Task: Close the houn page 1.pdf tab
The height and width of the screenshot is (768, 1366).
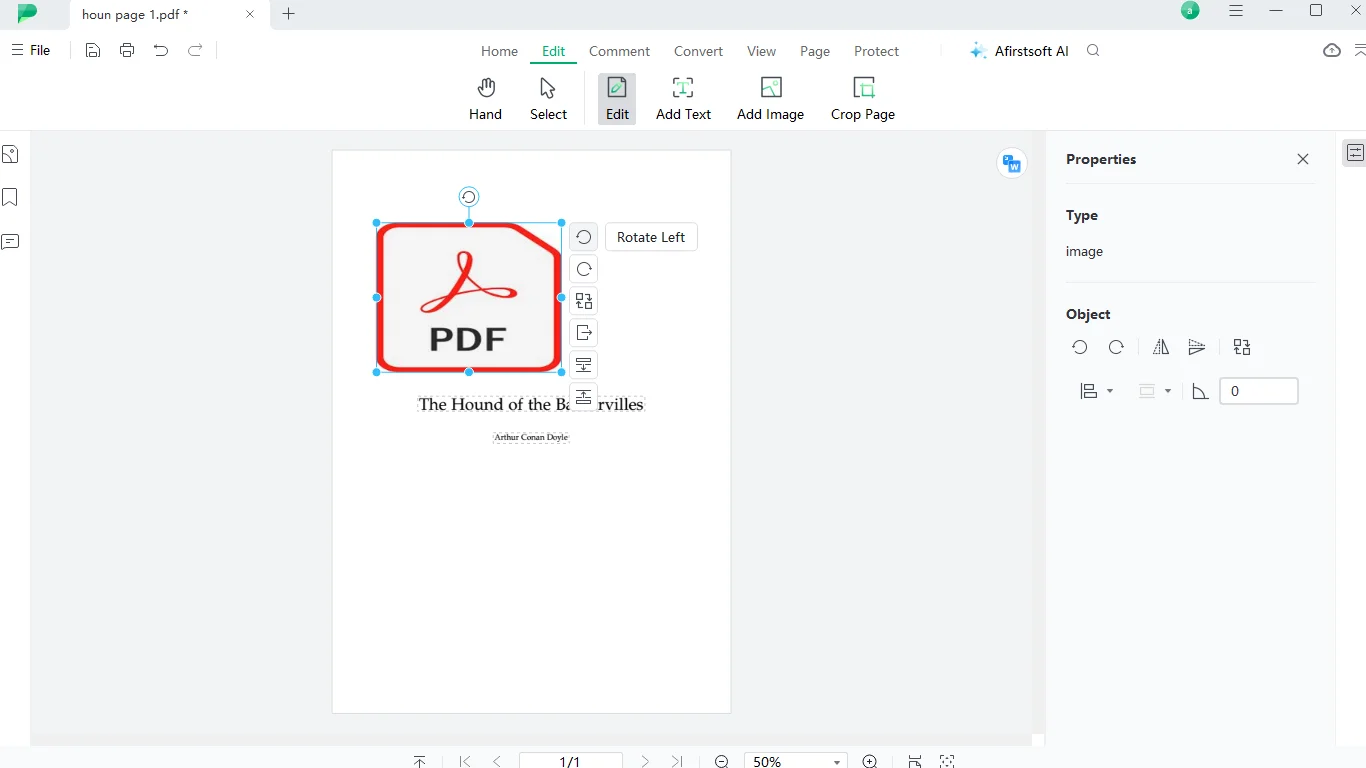Action: click(x=250, y=14)
